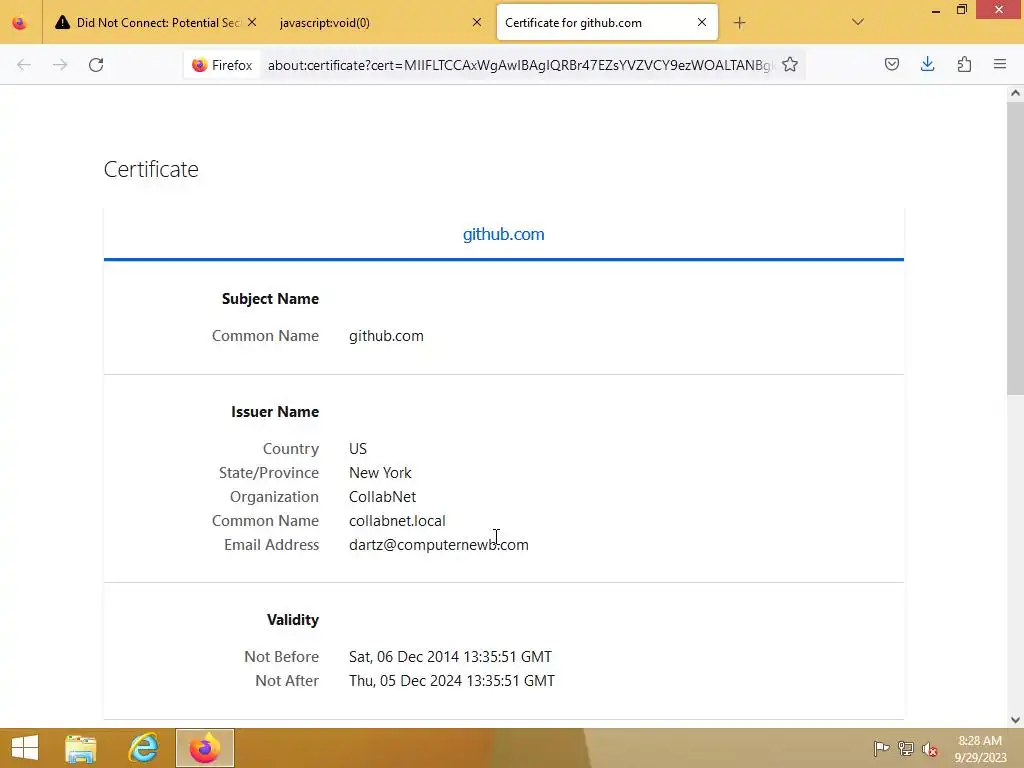
Task: Click the Not Before date value
Action: tap(450, 657)
